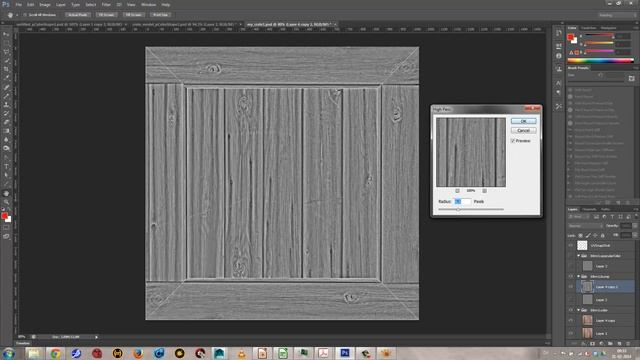Click the delete layer trash icon
This screenshot has width=640, height=360.
pos(628,344)
